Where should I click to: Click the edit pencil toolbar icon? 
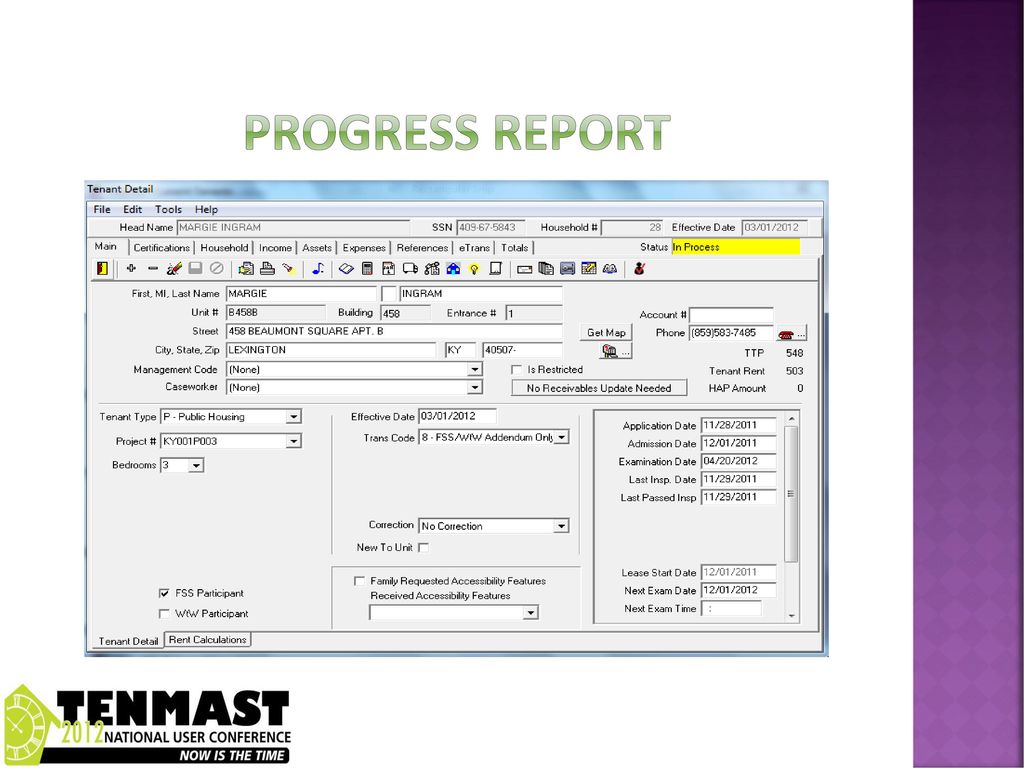click(x=174, y=268)
